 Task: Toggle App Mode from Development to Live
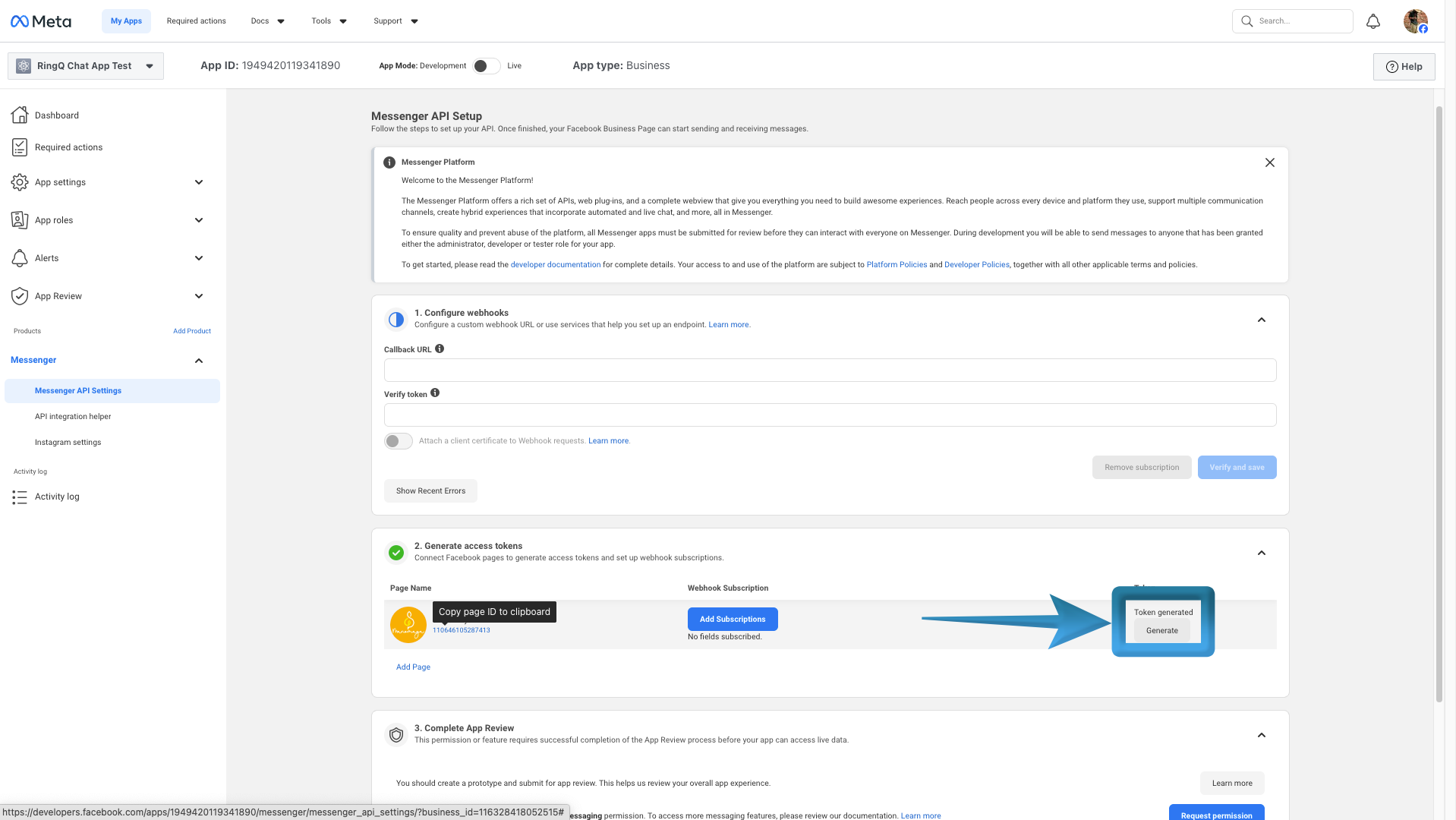pos(487,66)
